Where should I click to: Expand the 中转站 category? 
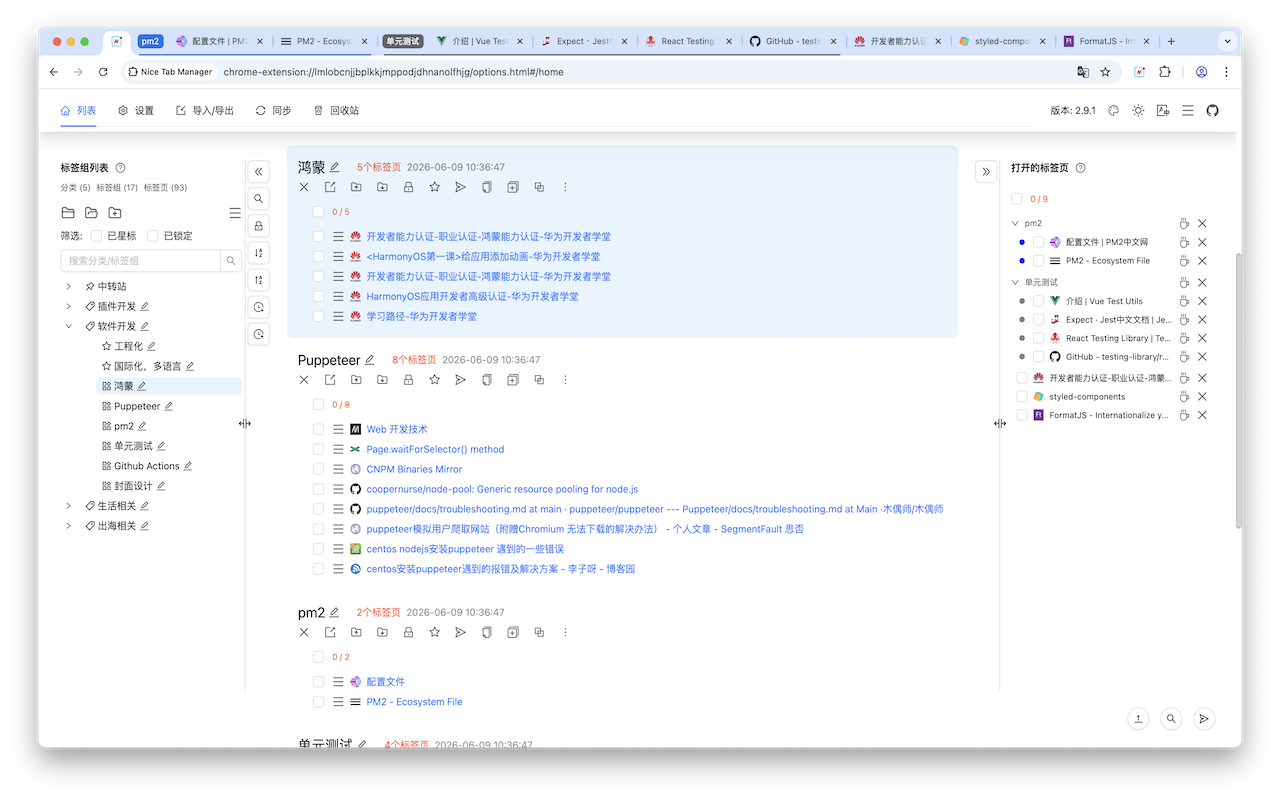pos(68,286)
